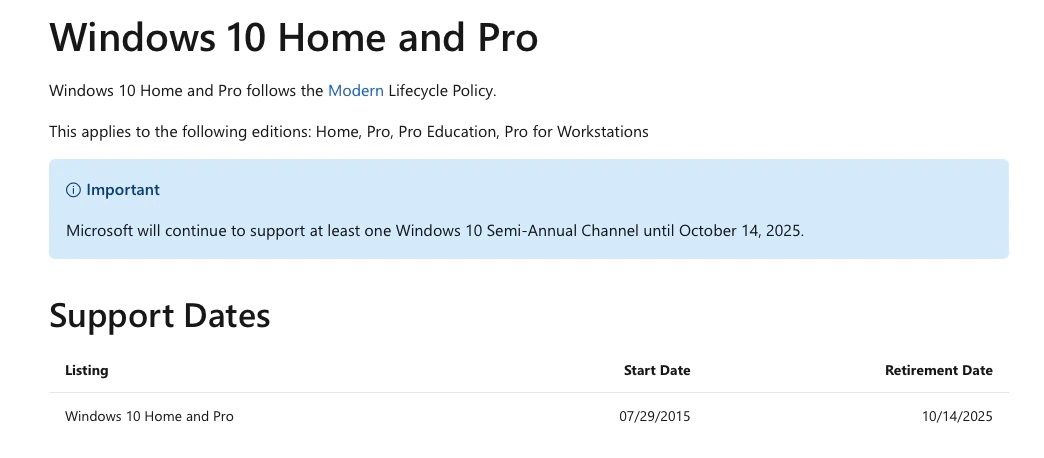The image size is (1044, 458).
Task: Select the Listing column header
Action: [87, 370]
